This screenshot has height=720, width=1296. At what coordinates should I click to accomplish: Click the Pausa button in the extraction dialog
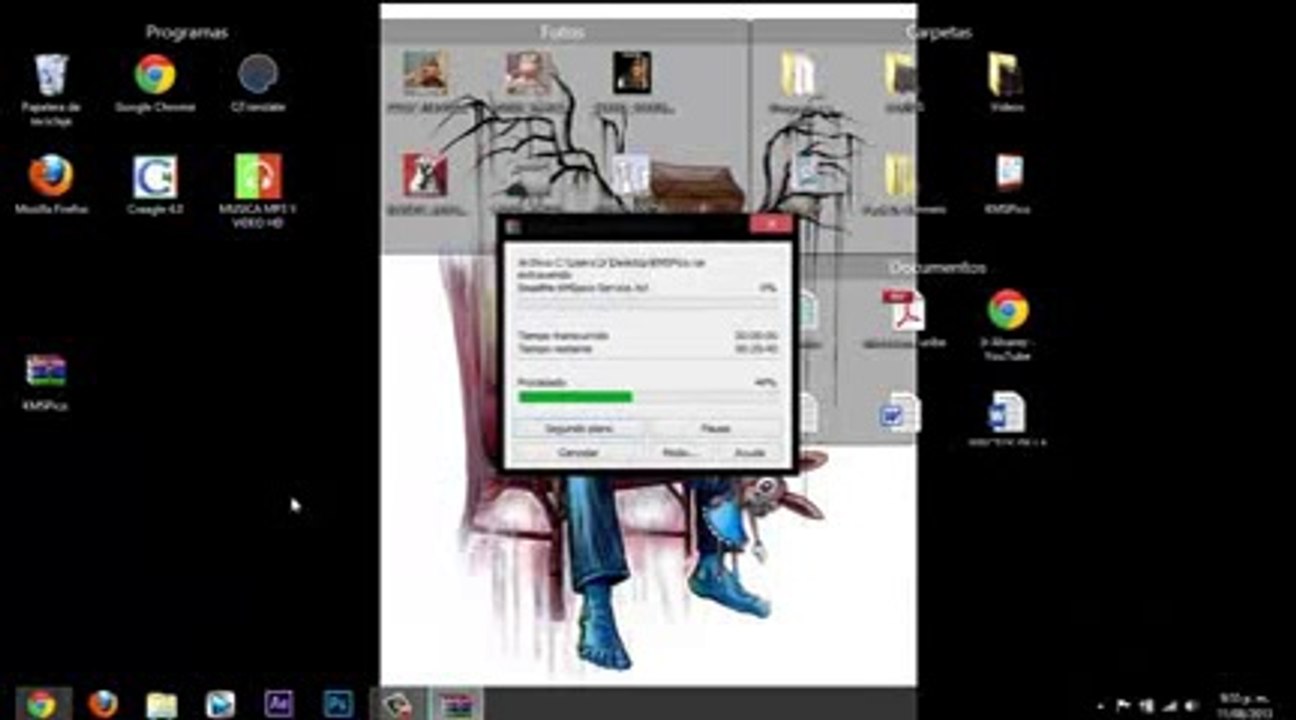click(x=716, y=428)
